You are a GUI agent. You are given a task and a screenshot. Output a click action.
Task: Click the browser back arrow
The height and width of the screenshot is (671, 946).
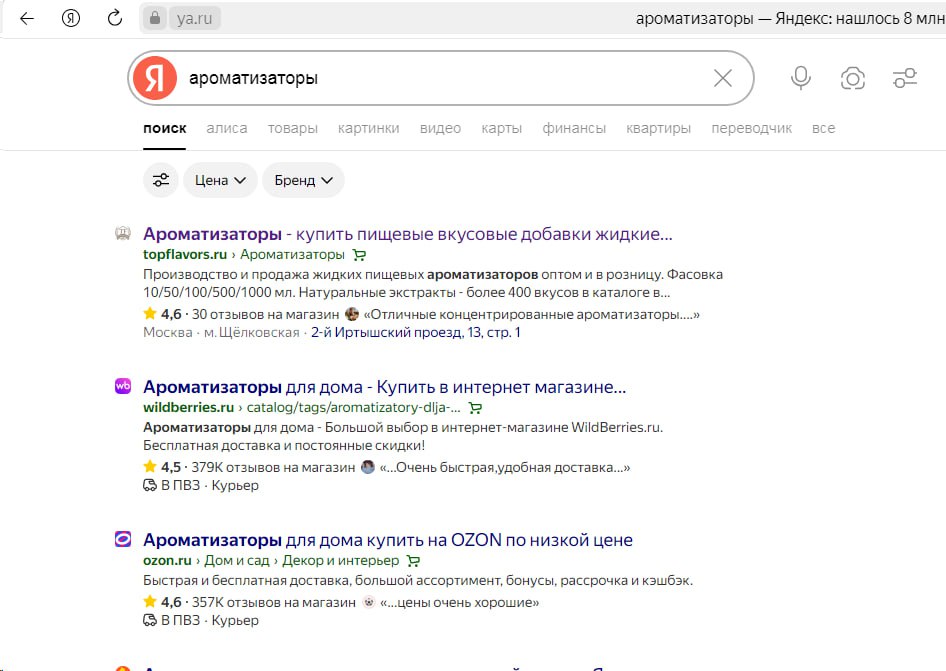(x=27, y=18)
